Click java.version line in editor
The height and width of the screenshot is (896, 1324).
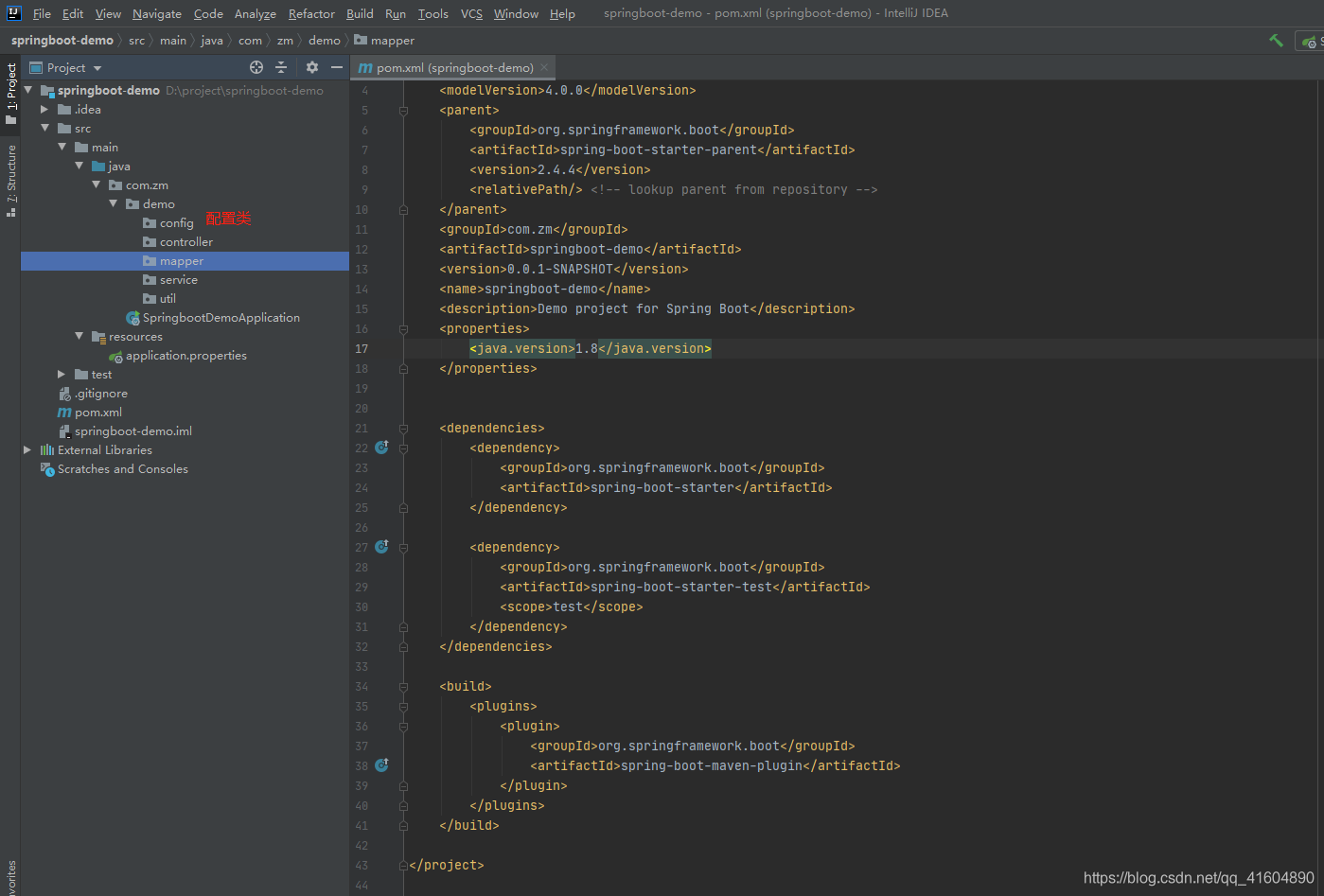(591, 348)
